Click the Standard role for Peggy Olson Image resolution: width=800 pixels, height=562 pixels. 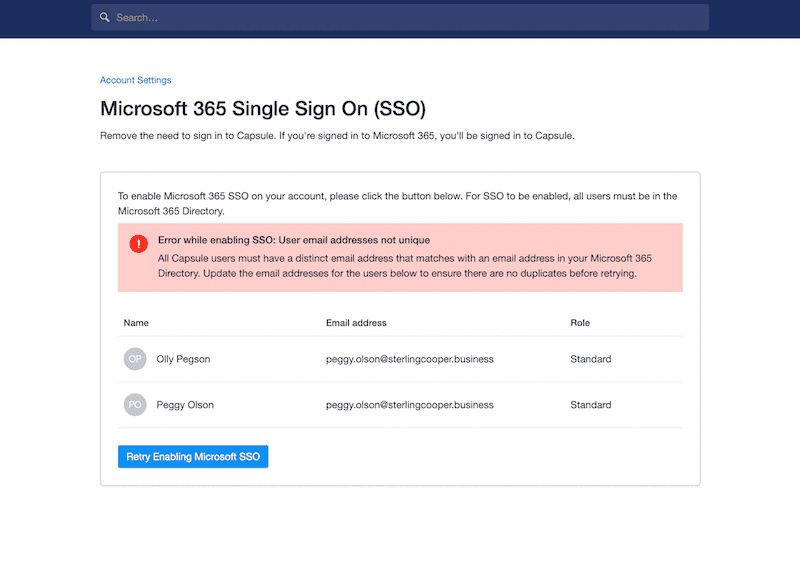tap(590, 405)
